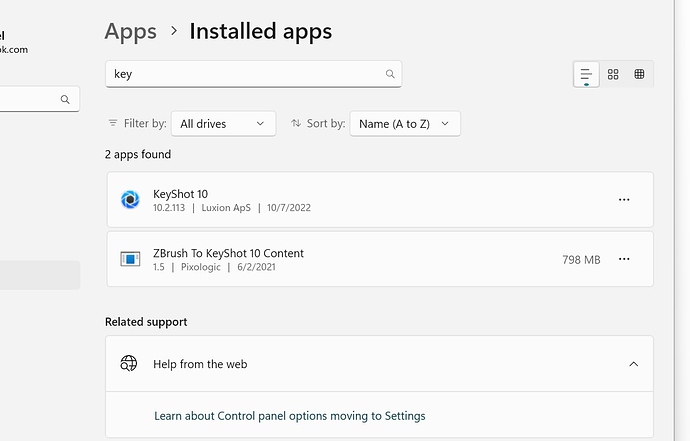
Task: Click the Installed apps page title
Action: (x=261, y=32)
